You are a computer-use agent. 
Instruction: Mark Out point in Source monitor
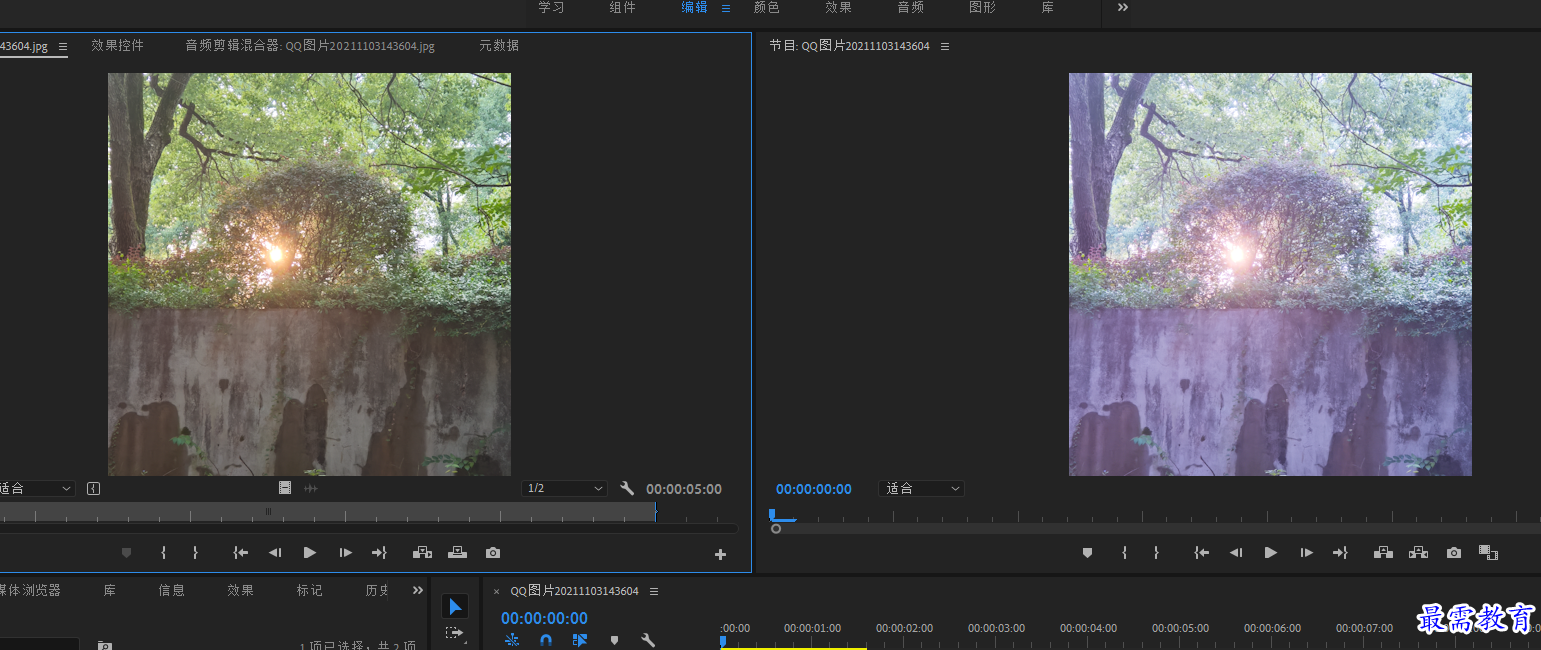click(x=195, y=552)
